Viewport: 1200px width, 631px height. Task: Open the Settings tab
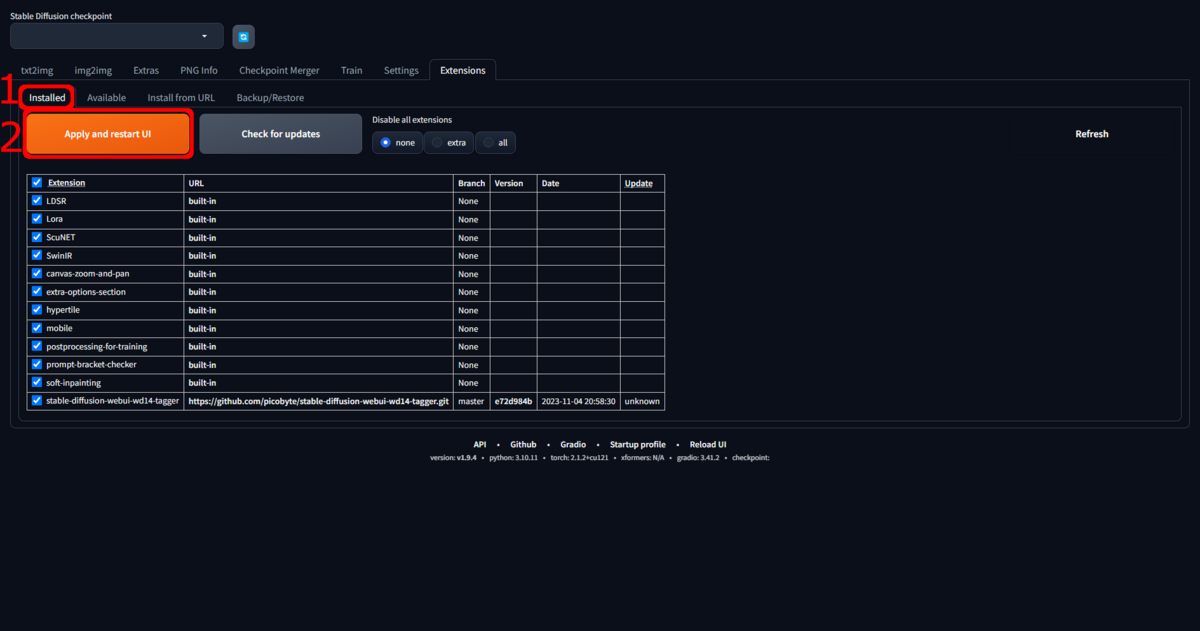click(x=401, y=71)
